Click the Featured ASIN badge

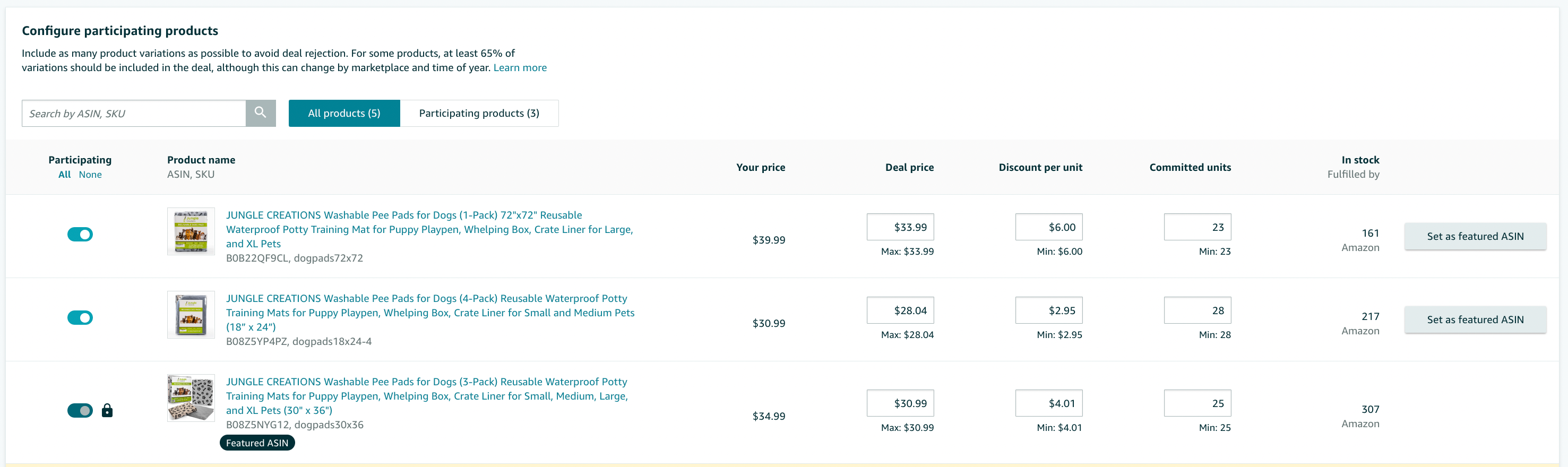[x=257, y=443]
